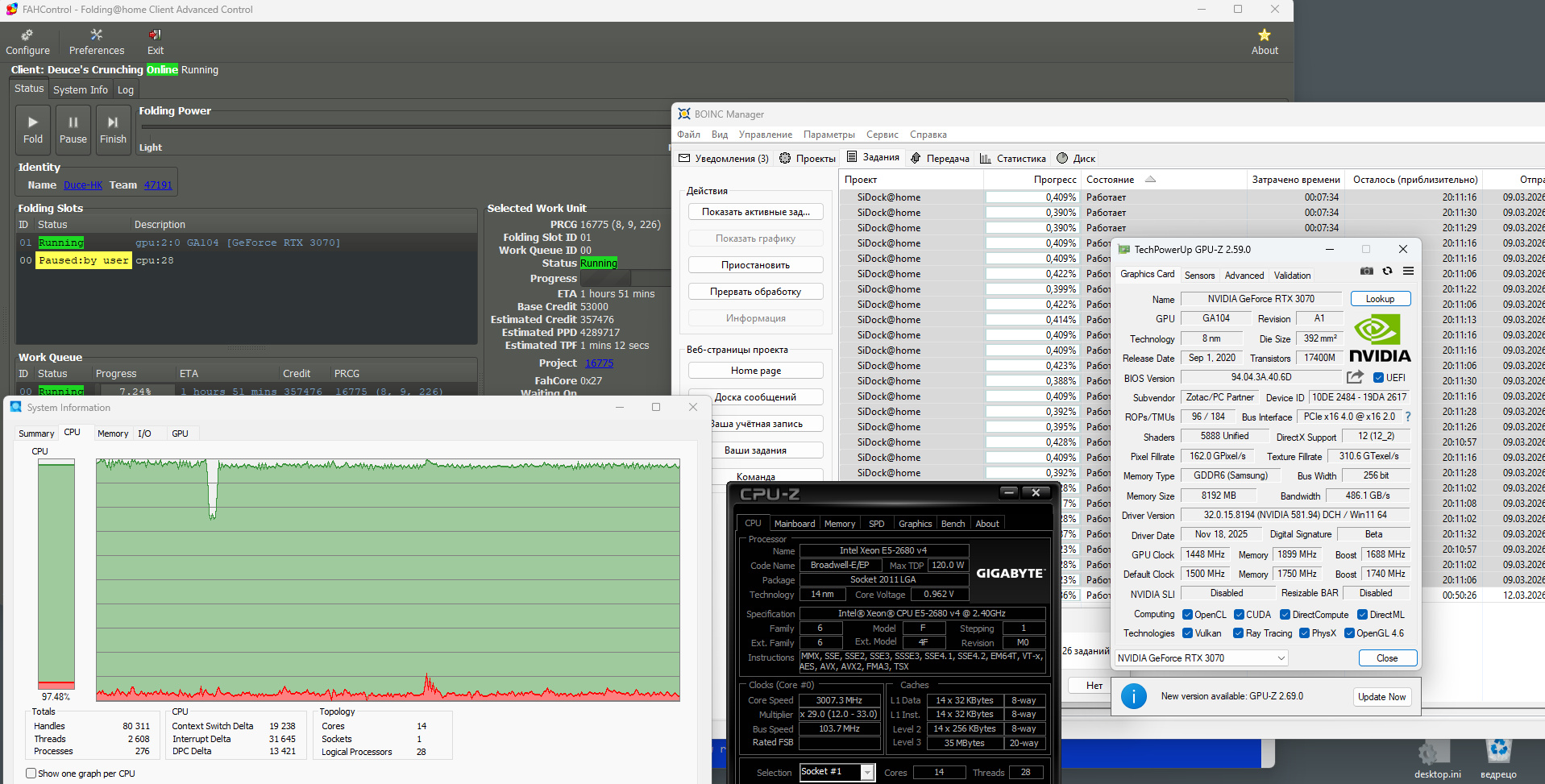The height and width of the screenshot is (784, 1545).
Task: Open the ведрецо recycle bin desktop icon
Action: coord(1498,760)
